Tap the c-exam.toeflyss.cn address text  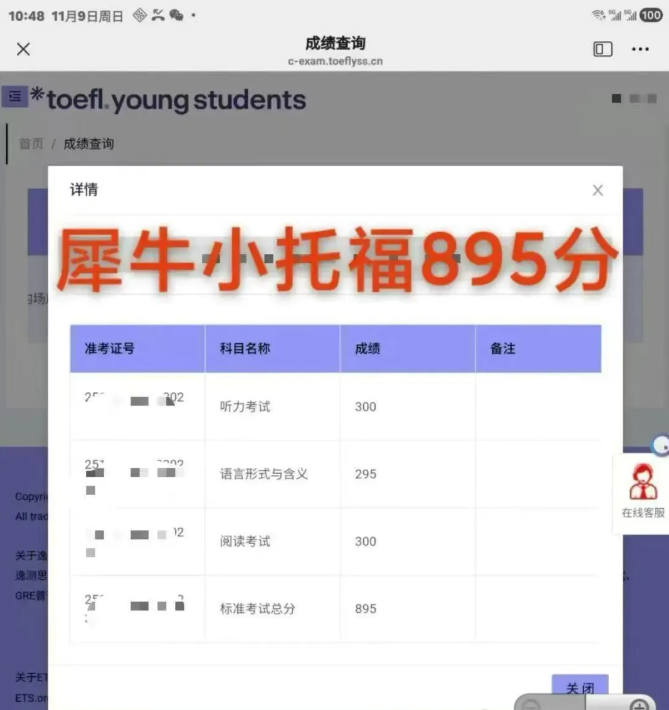click(x=334, y=61)
